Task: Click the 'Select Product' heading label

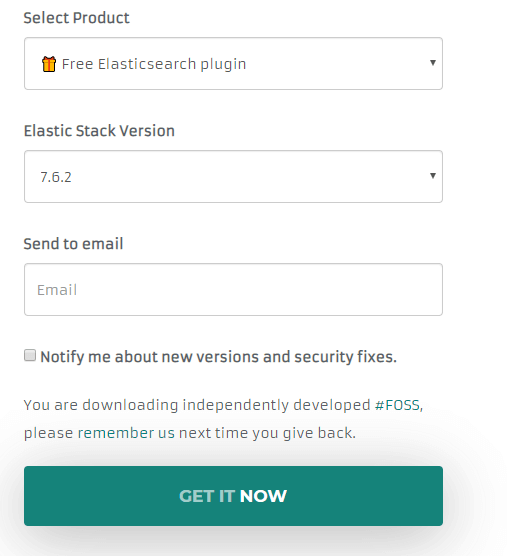Action: pyautogui.click(x=77, y=18)
